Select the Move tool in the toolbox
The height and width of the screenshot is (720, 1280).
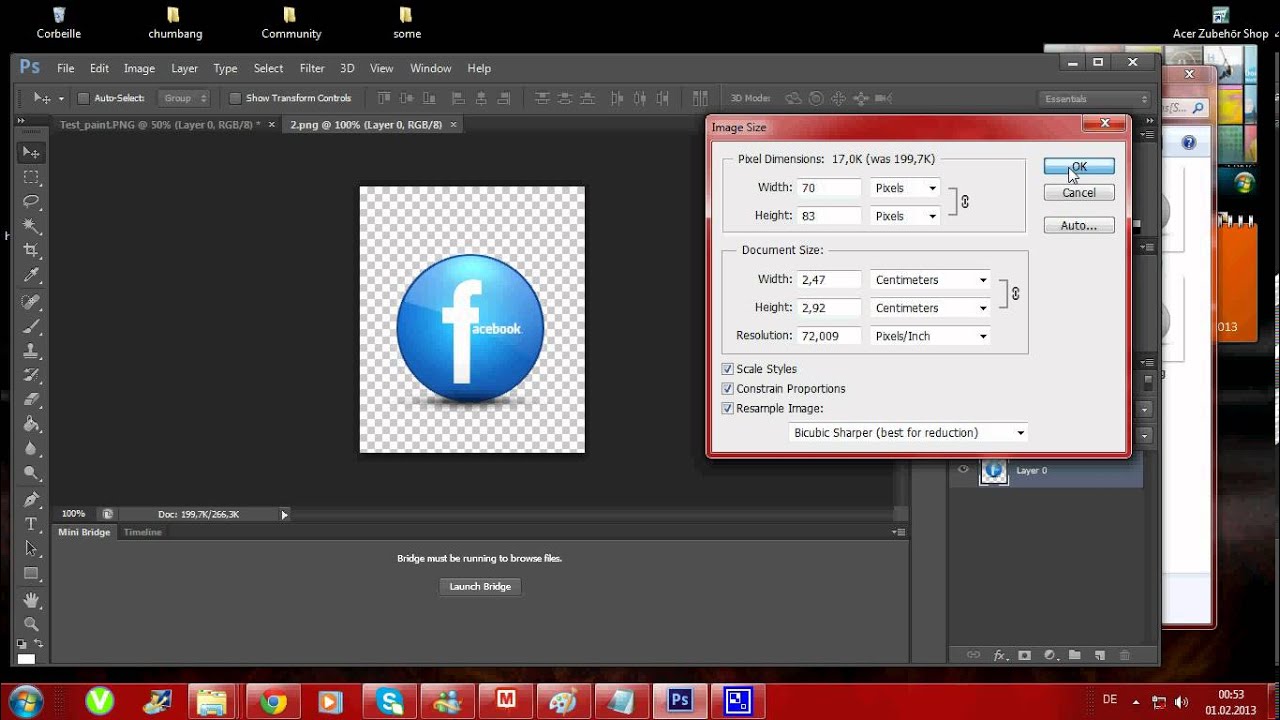(31, 152)
